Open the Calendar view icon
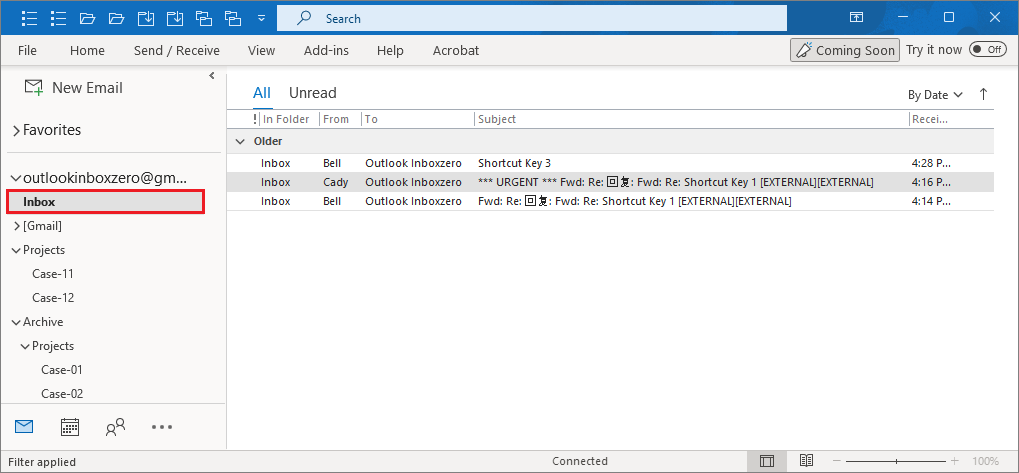 pos(70,427)
